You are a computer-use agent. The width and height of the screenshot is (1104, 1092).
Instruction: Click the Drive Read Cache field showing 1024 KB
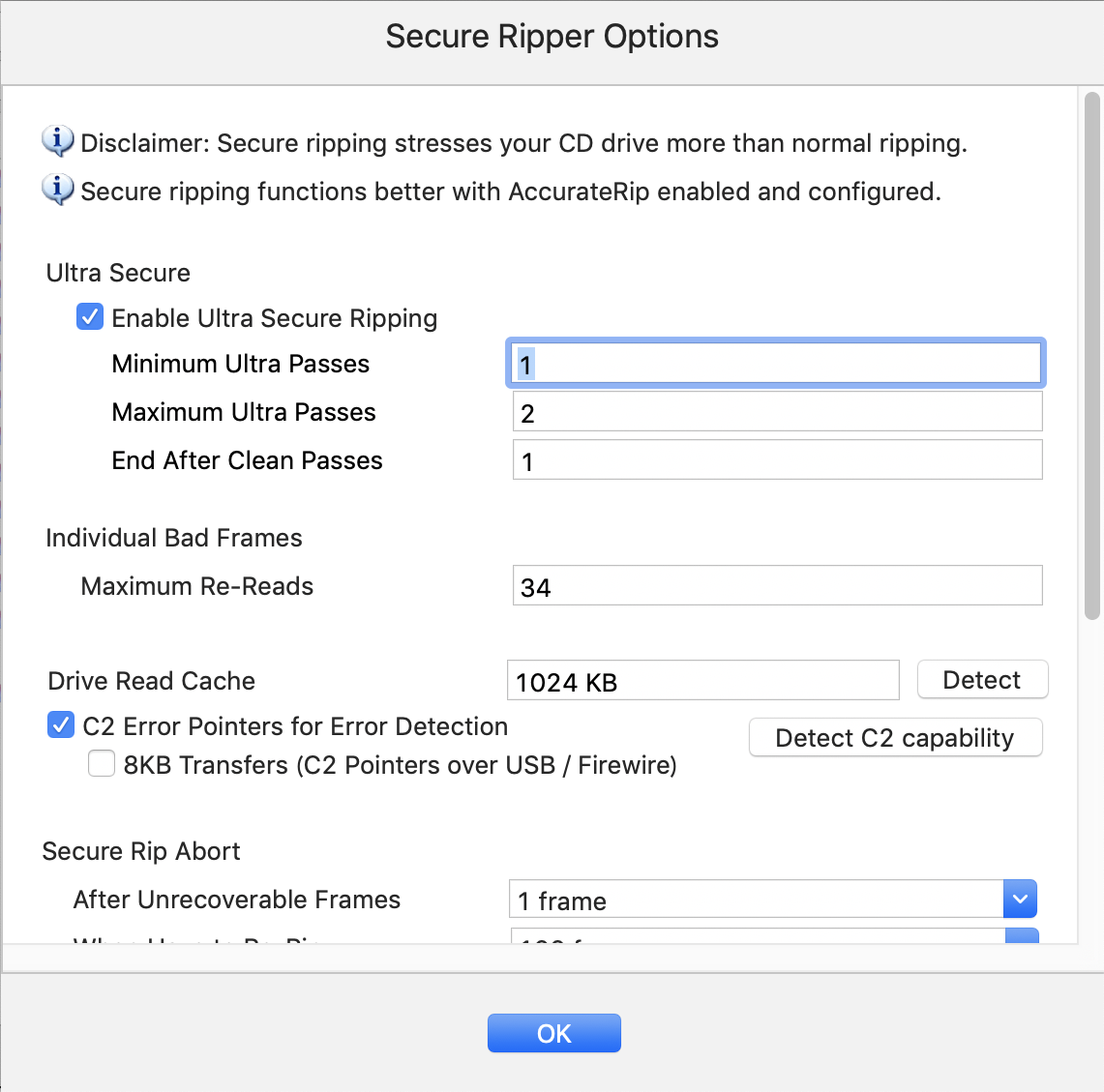703,680
